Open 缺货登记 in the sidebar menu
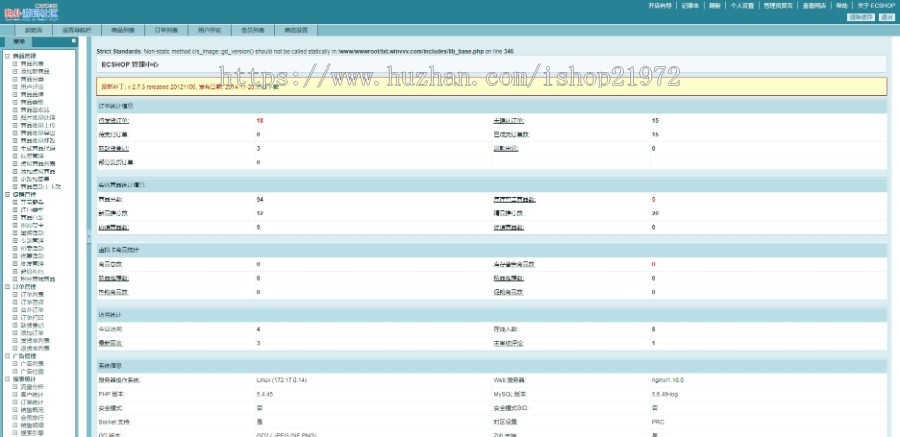Image resolution: width=900 pixels, height=437 pixels. pos(32,325)
